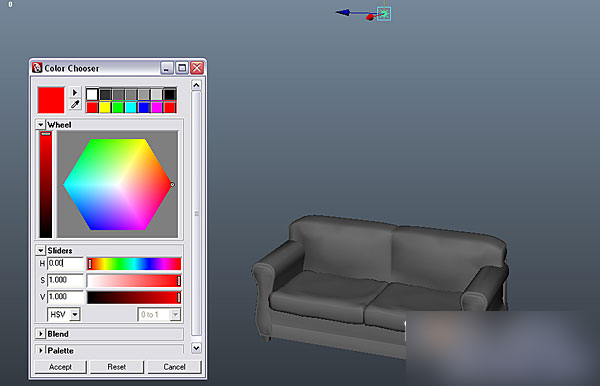Screen dimensions: 600x386
Task: Click the Color Chooser title bar icon
Action: coord(37,68)
